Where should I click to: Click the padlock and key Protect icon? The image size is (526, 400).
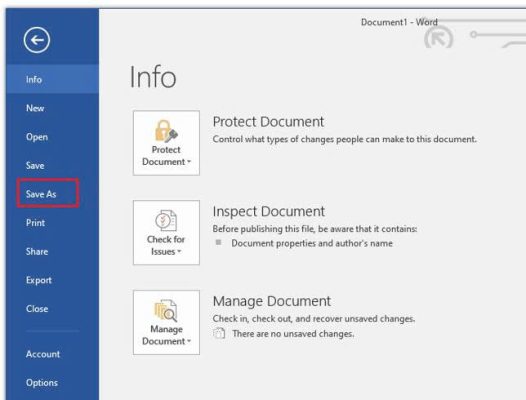pos(166,131)
